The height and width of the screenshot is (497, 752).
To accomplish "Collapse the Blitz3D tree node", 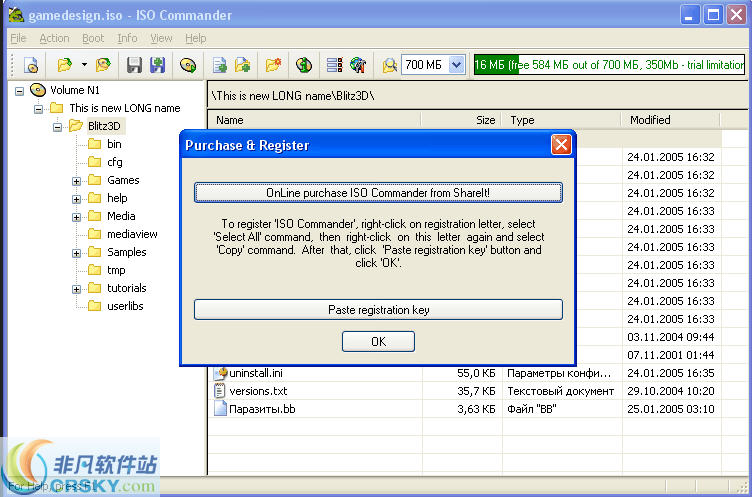I will (x=58, y=127).
